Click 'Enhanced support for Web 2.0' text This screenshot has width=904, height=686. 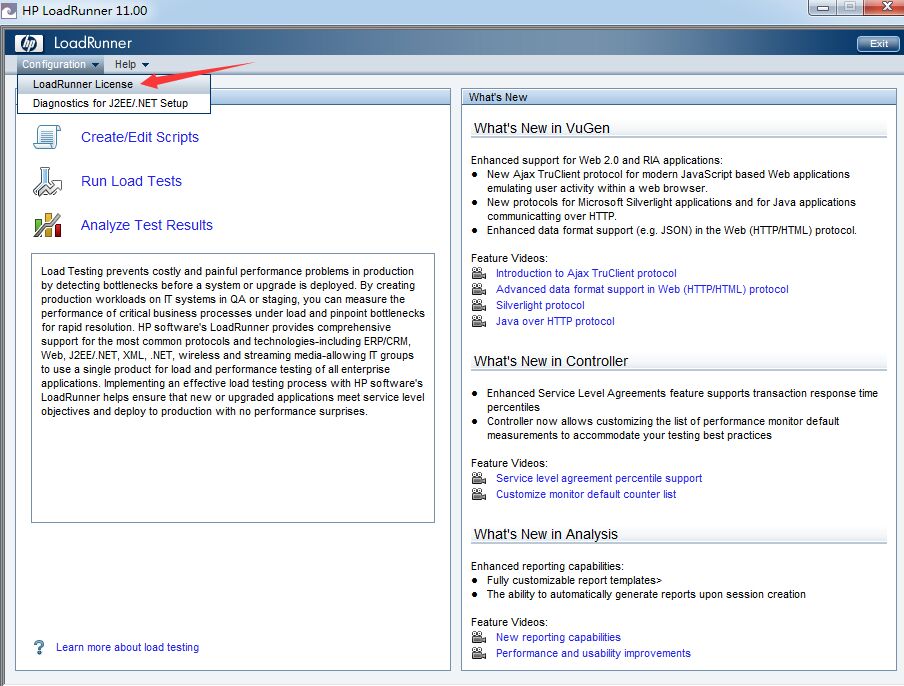tap(597, 160)
